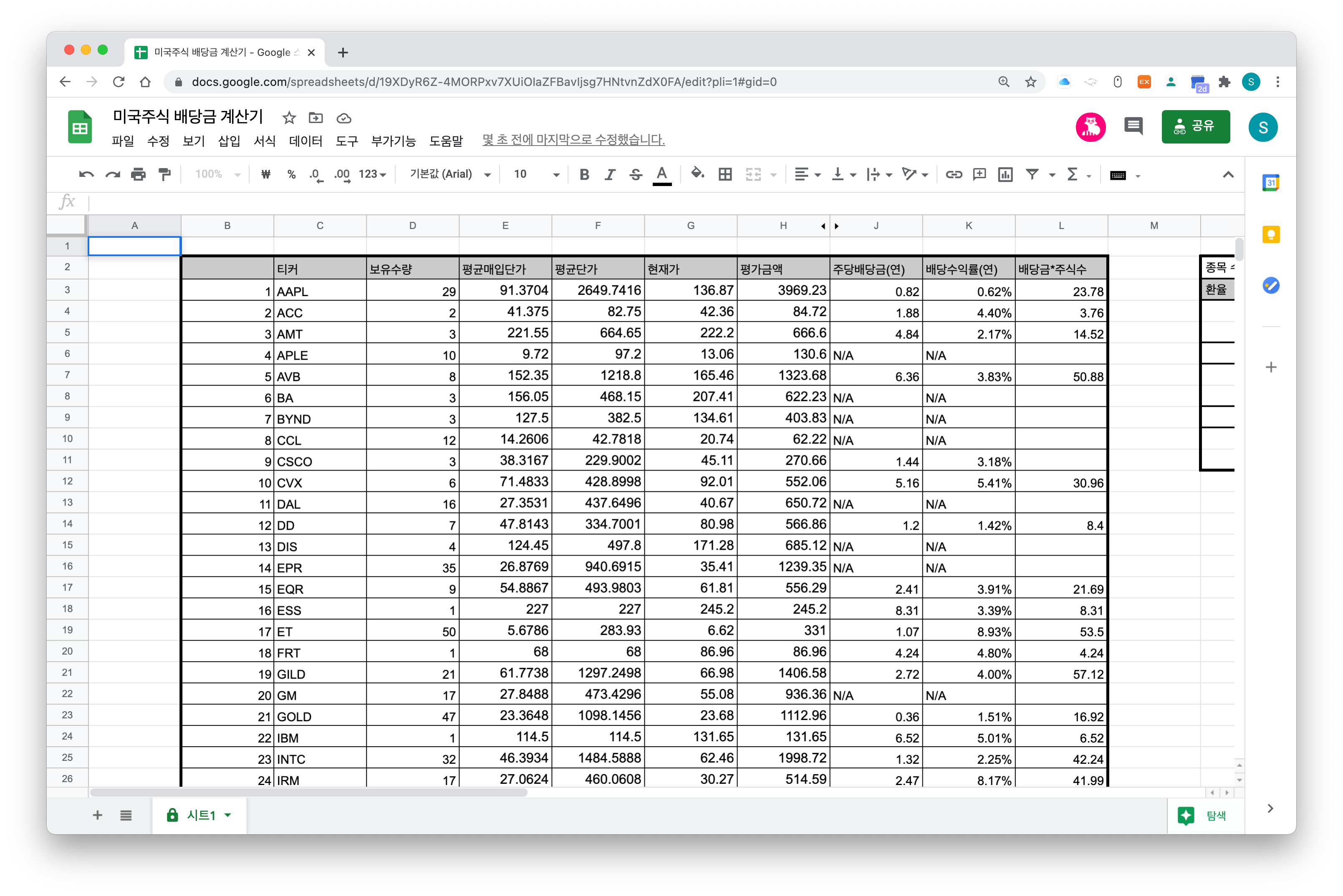Toggle strikethrough formatting

pos(635,174)
